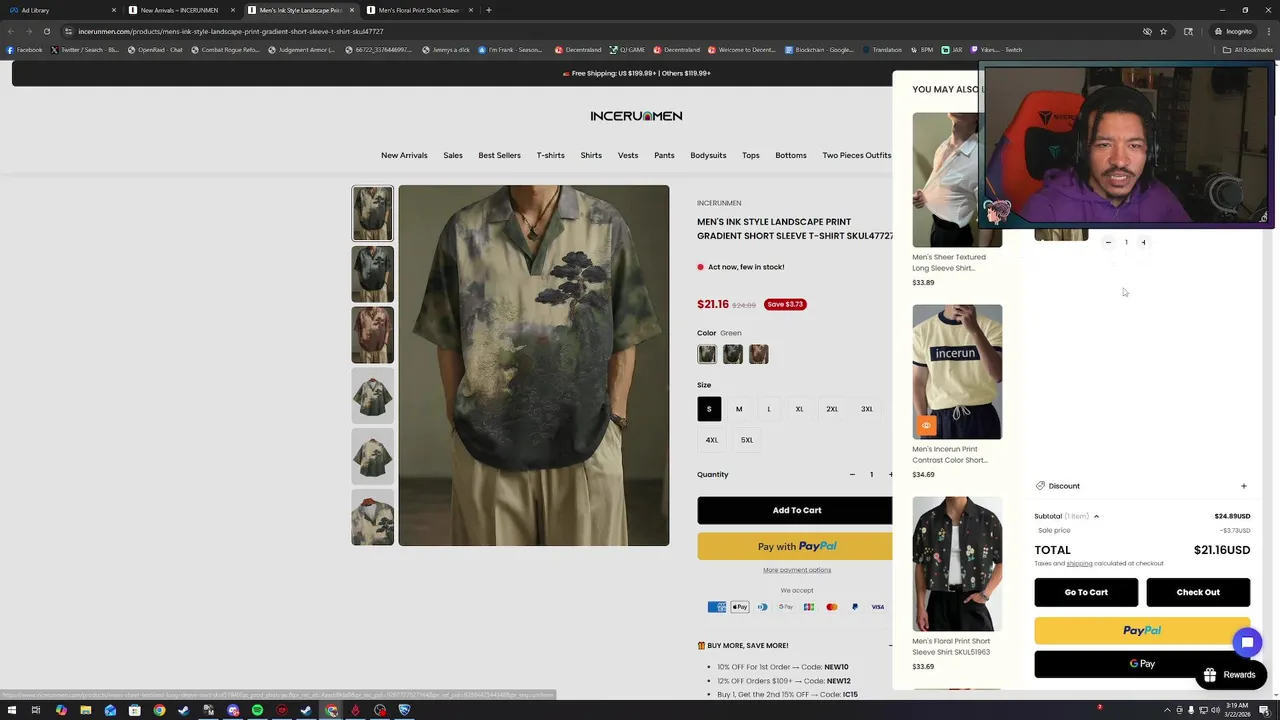Viewport: 1280px width, 720px height.
Task: Open More payment options link
Action: pyautogui.click(x=797, y=570)
